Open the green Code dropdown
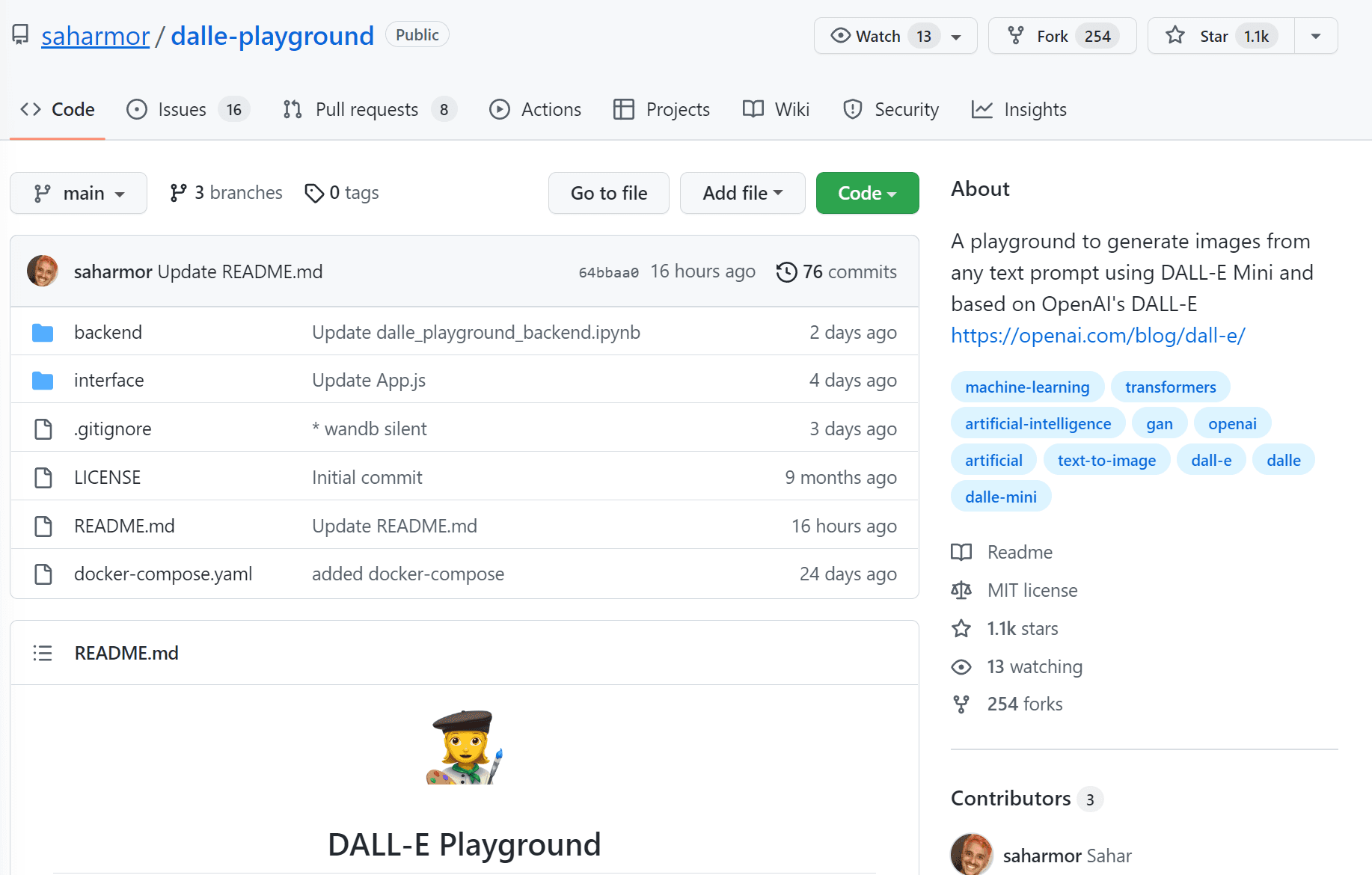 [x=867, y=193]
